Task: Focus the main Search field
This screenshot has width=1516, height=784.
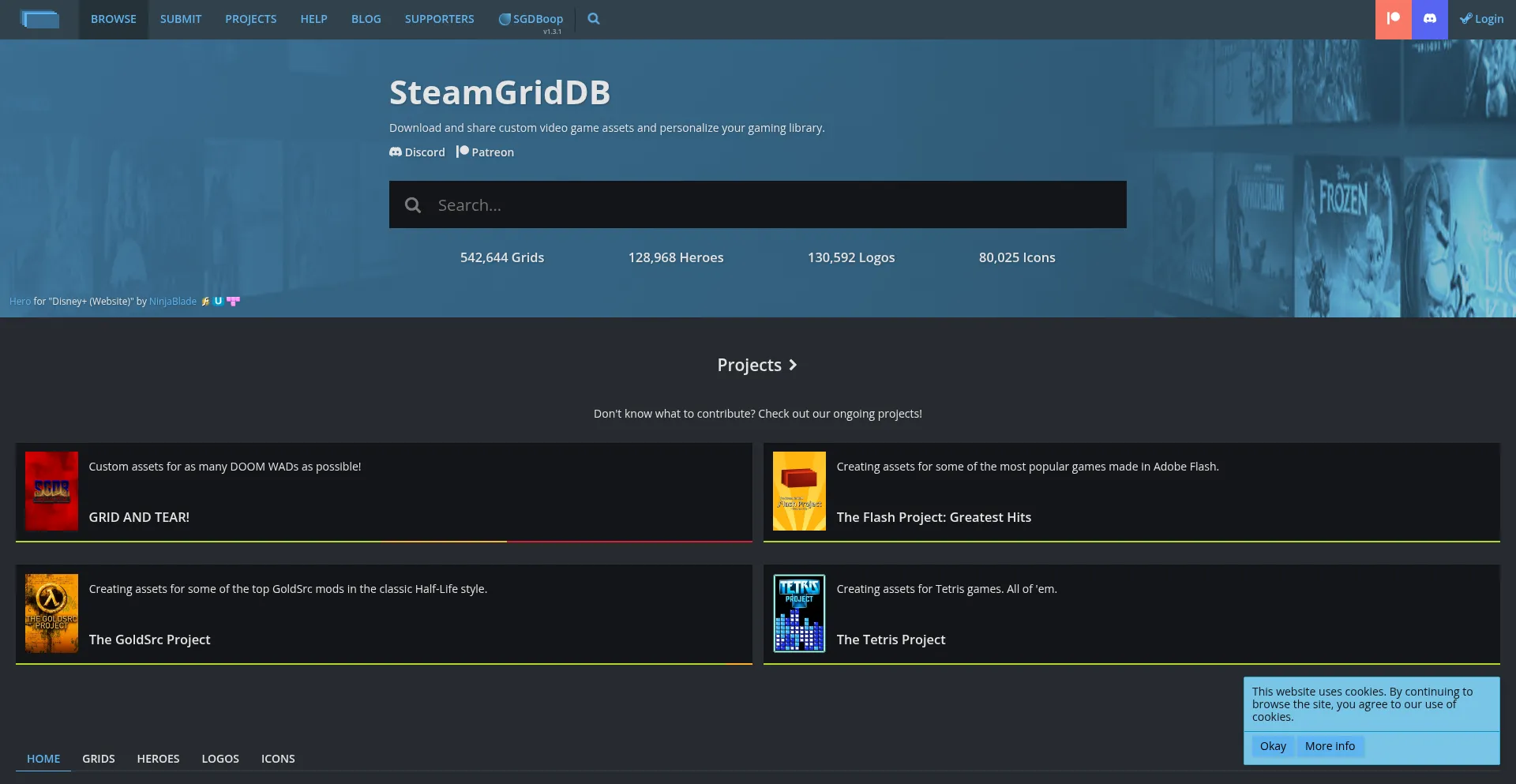Action: coord(774,205)
